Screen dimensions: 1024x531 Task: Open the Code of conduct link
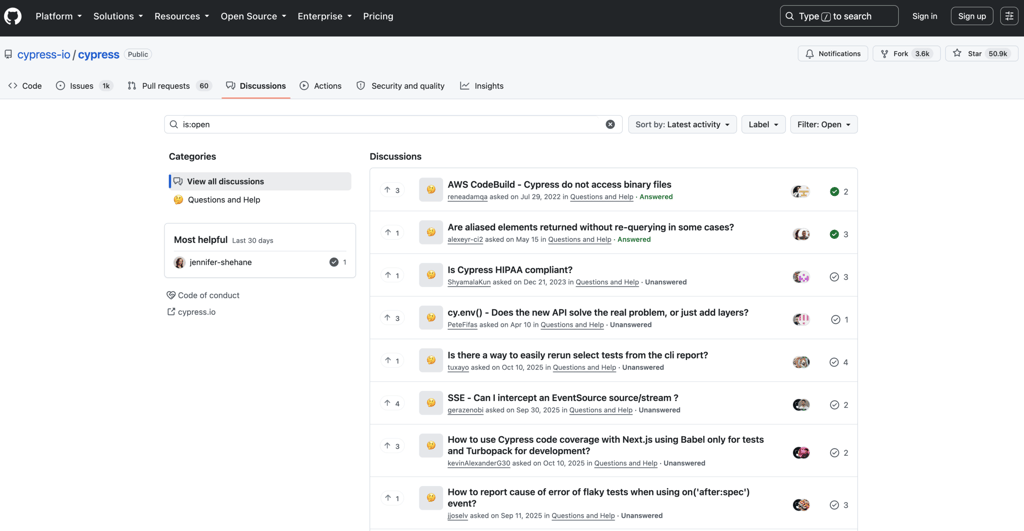(203, 295)
